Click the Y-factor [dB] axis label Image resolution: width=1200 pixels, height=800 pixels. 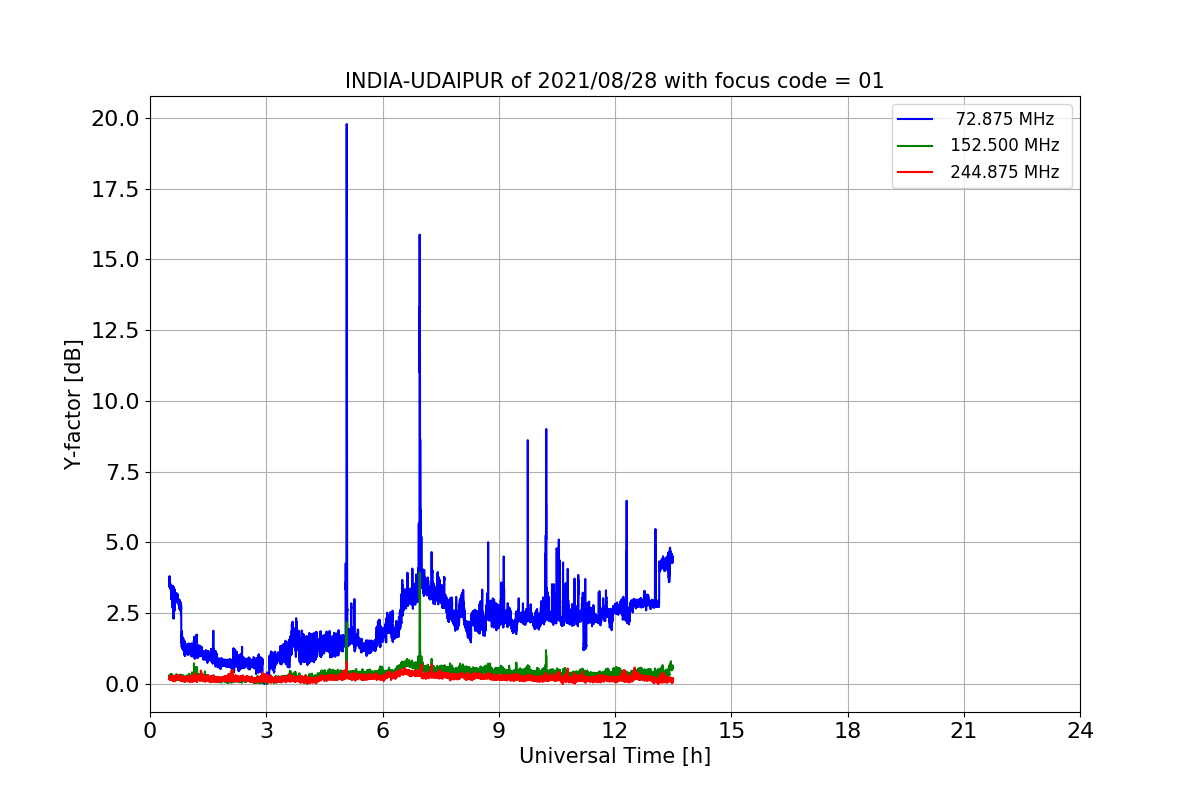click(72, 404)
